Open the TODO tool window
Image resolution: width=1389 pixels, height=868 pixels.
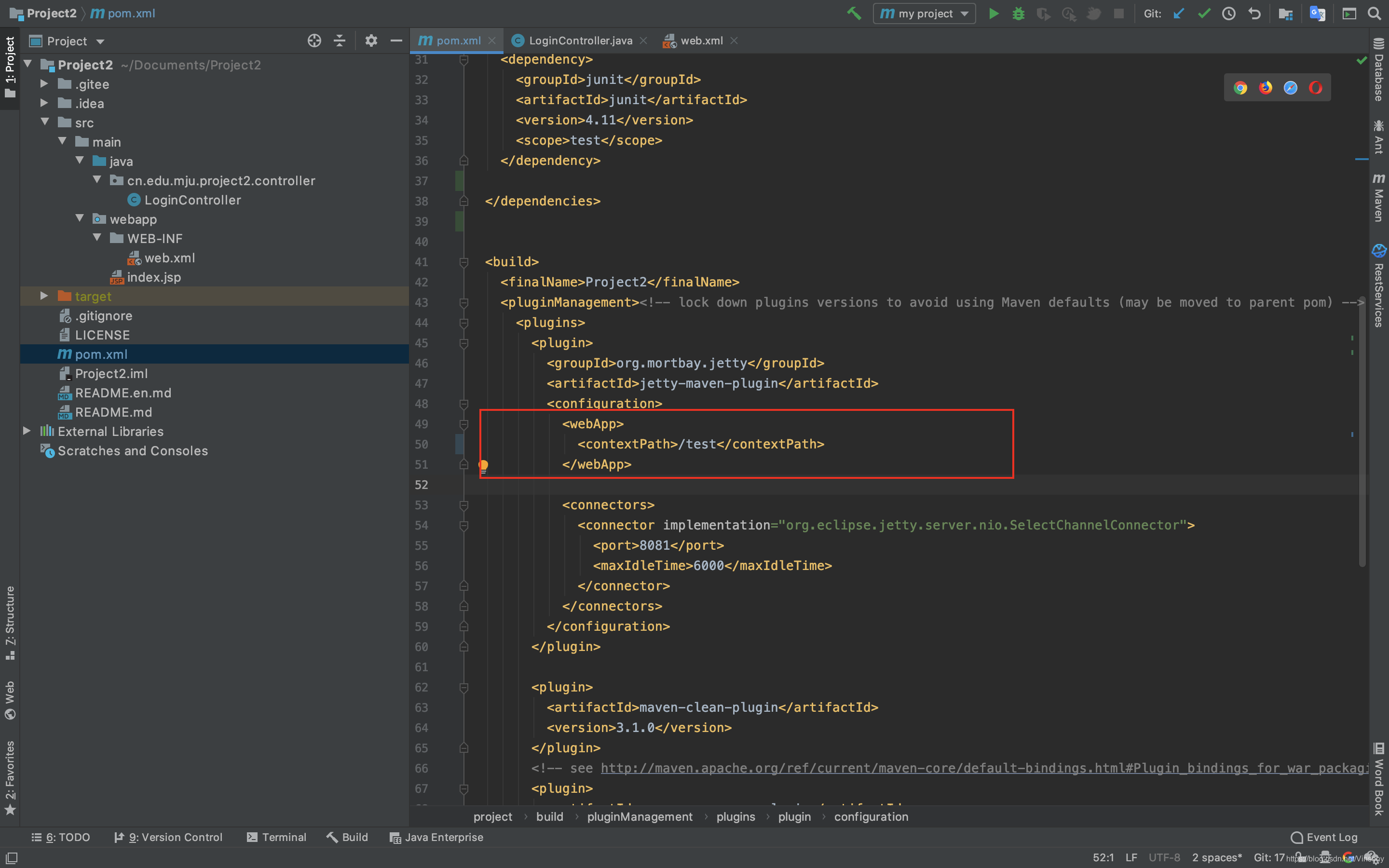pyautogui.click(x=61, y=838)
